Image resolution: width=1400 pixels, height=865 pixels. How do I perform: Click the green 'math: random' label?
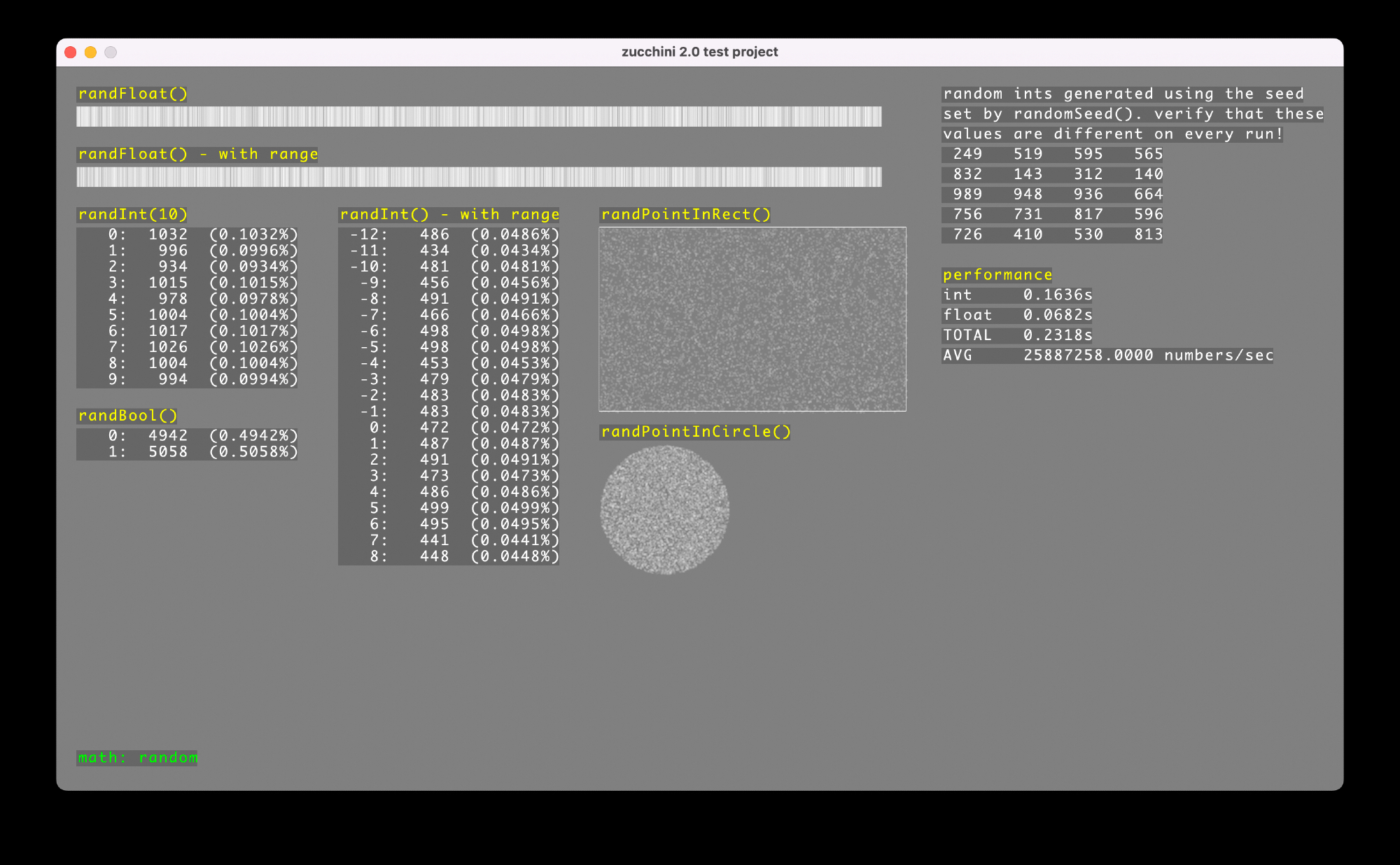point(137,758)
